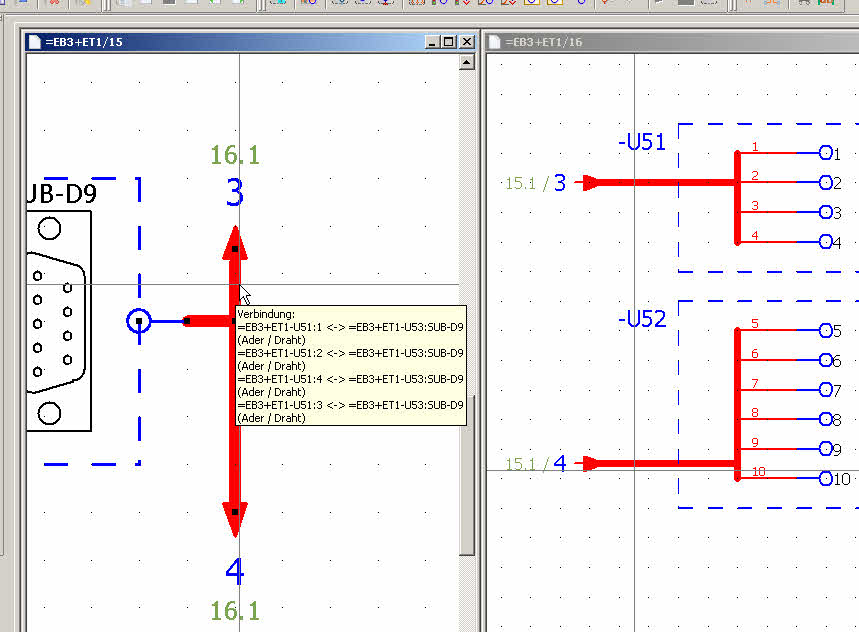Select terminal 10 circle on -U52
The width and height of the screenshot is (859, 632).
point(826,478)
